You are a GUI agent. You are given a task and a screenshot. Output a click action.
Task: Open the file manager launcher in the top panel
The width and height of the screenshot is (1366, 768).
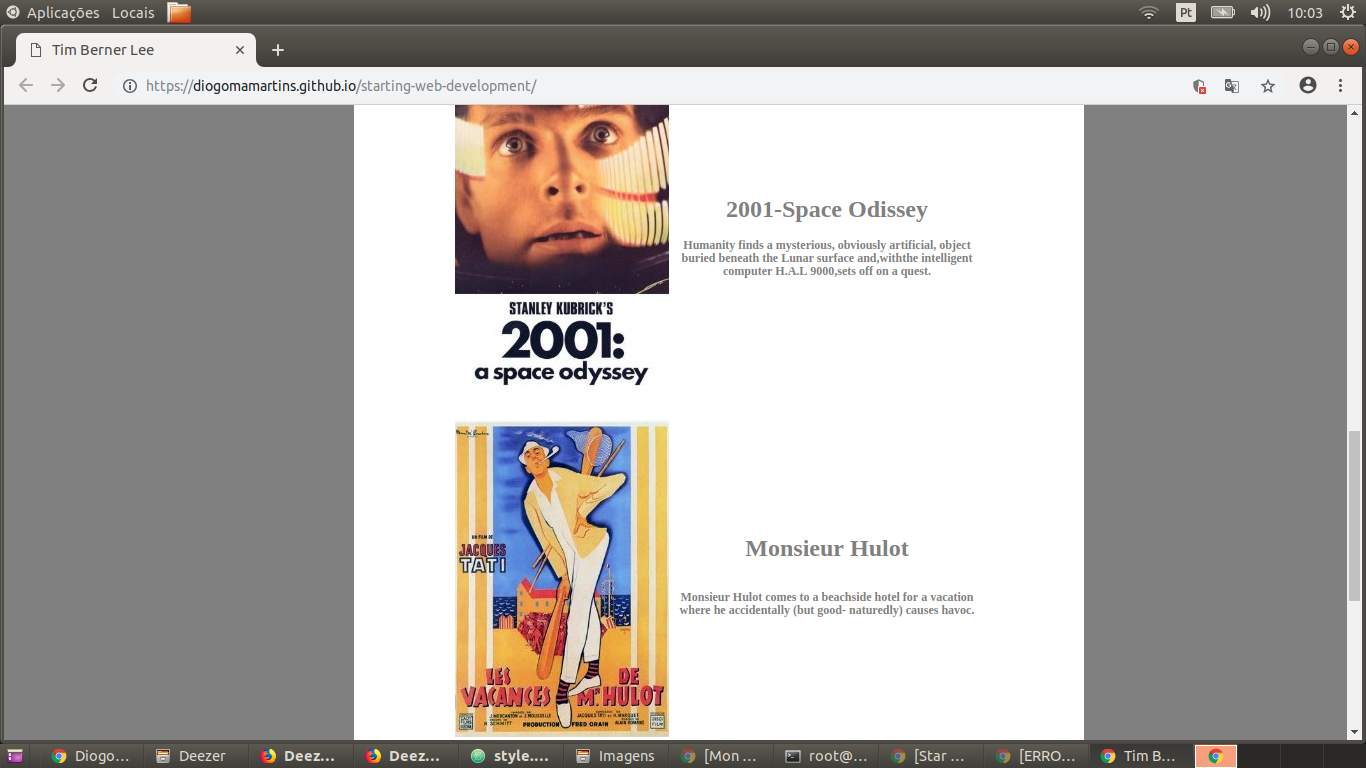(179, 13)
